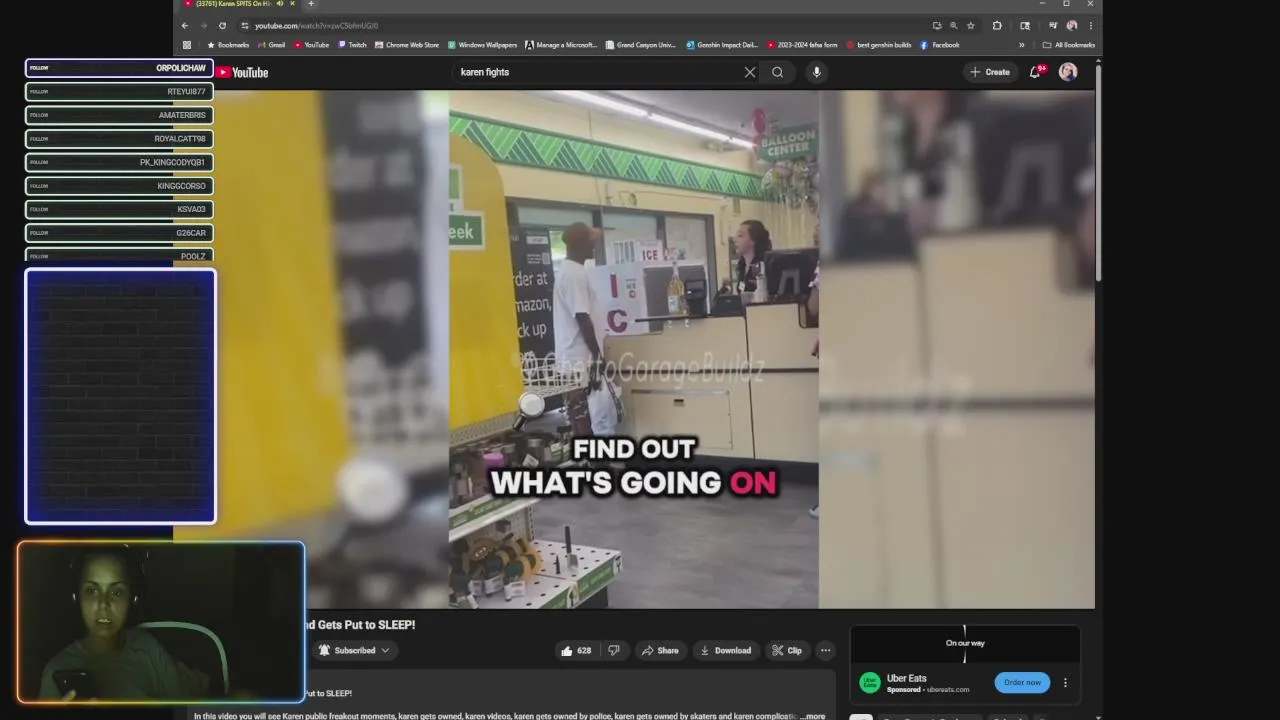Open Windows Wallpapers bookmark
Viewport: 1280px width, 720px height.
click(x=482, y=45)
